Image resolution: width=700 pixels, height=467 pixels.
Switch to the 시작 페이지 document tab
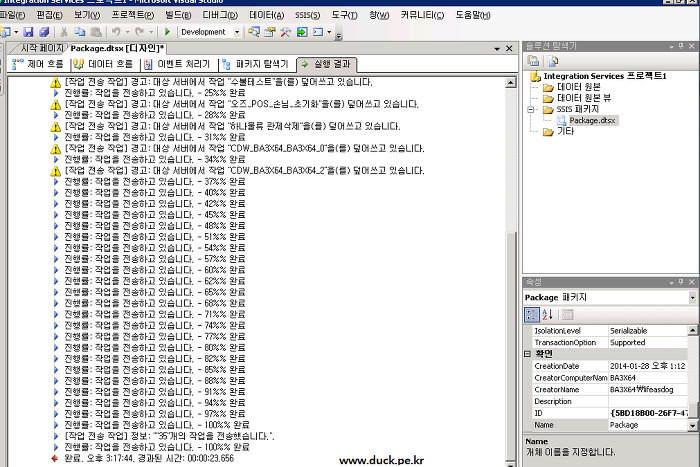coord(42,48)
